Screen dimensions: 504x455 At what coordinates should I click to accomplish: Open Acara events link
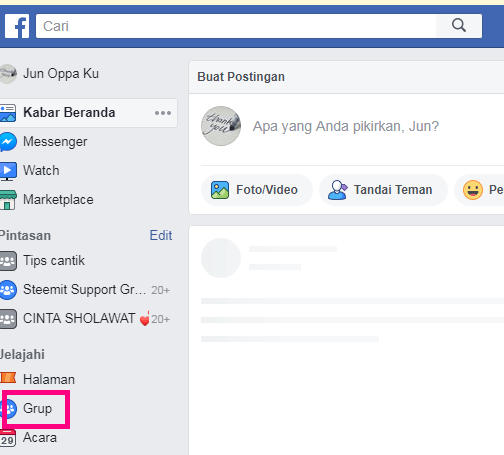click(40, 438)
